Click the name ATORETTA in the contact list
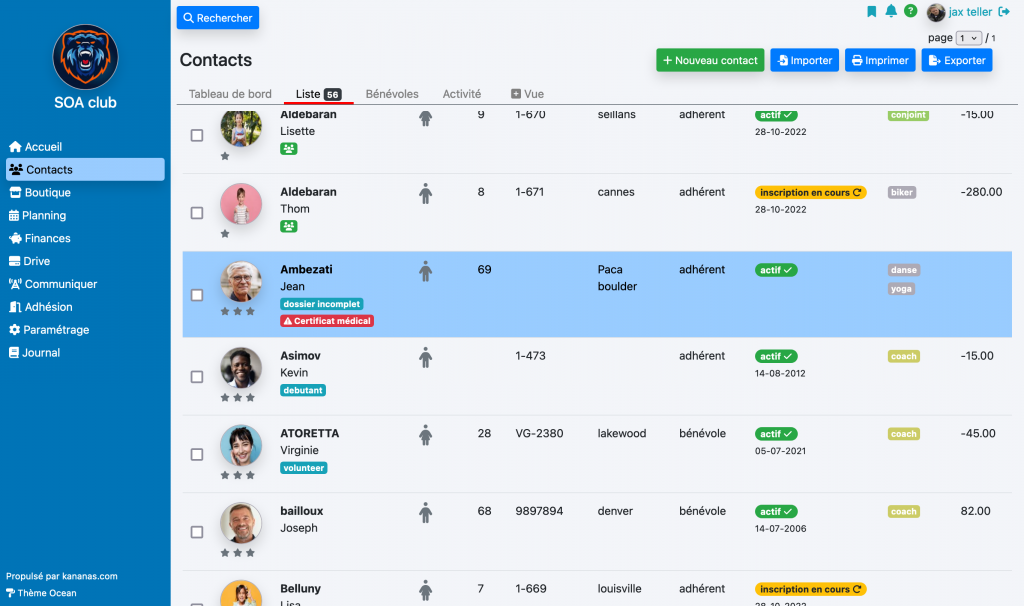 (310, 434)
